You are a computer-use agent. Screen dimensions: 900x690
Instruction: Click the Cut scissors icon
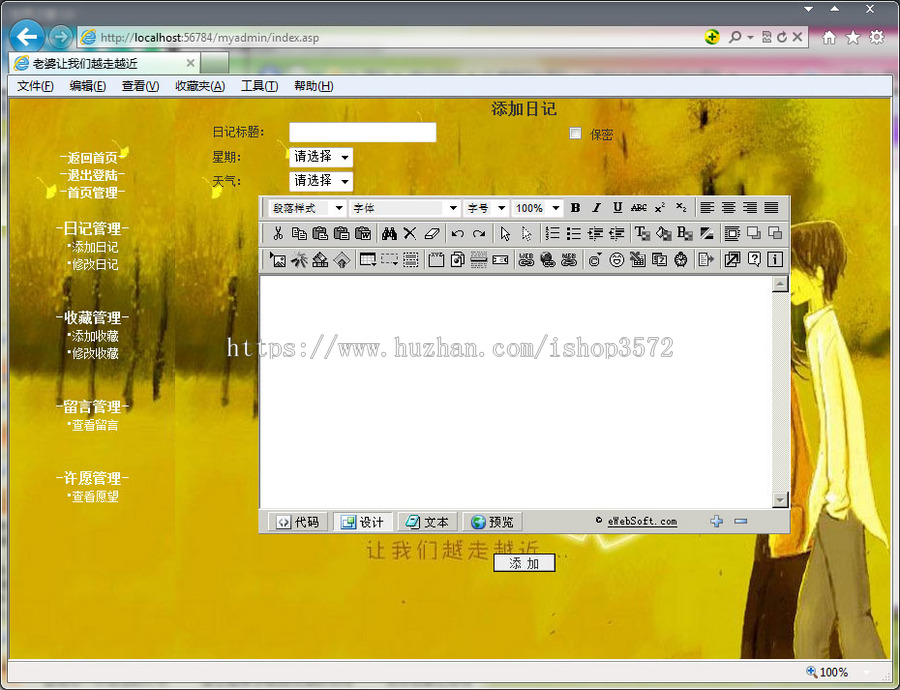tap(278, 233)
